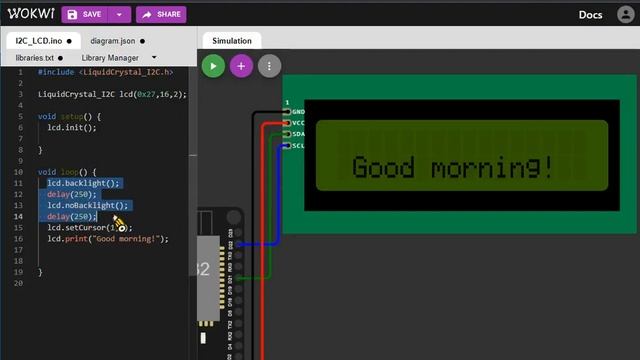Open the user account avatar
This screenshot has height=360, width=640.
pos(625,14)
